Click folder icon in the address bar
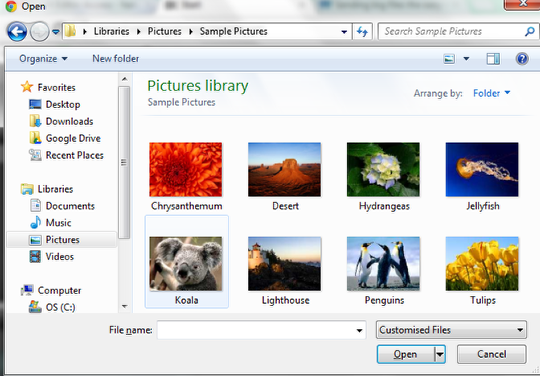540x376 pixels. pyautogui.click(x=70, y=31)
